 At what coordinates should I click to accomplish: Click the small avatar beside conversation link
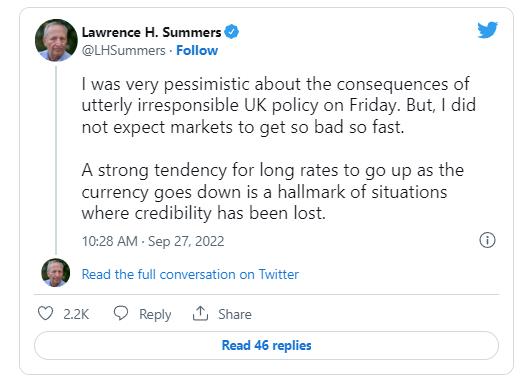(56, 273)
